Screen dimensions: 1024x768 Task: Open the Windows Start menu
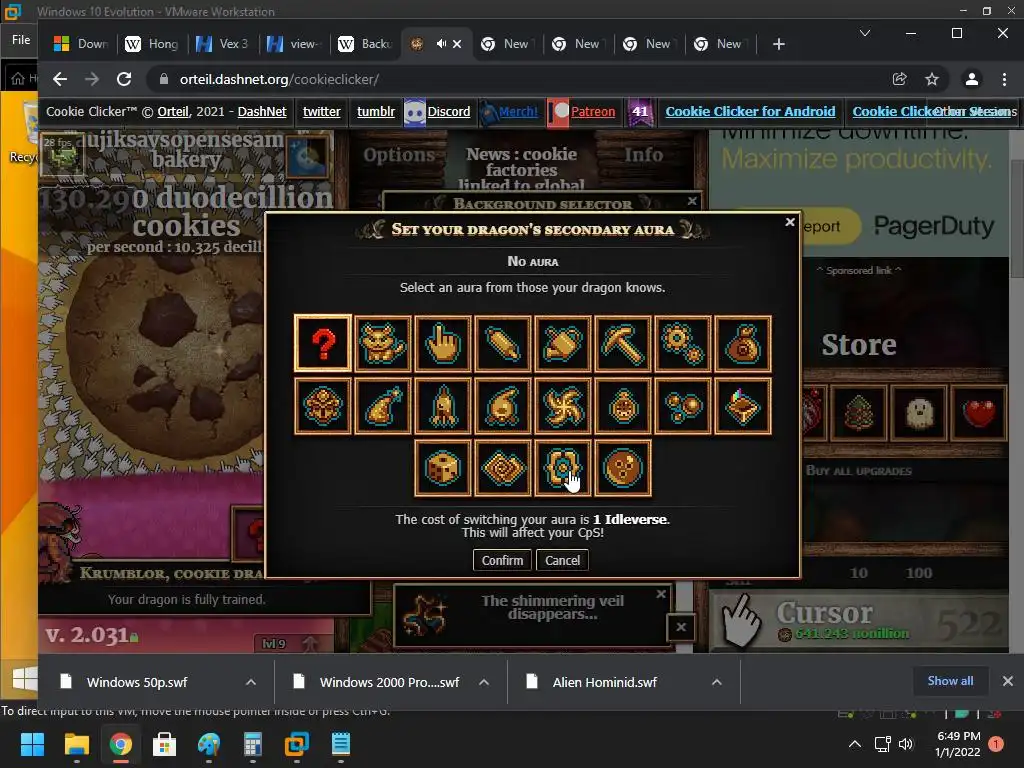coord(32,744)
